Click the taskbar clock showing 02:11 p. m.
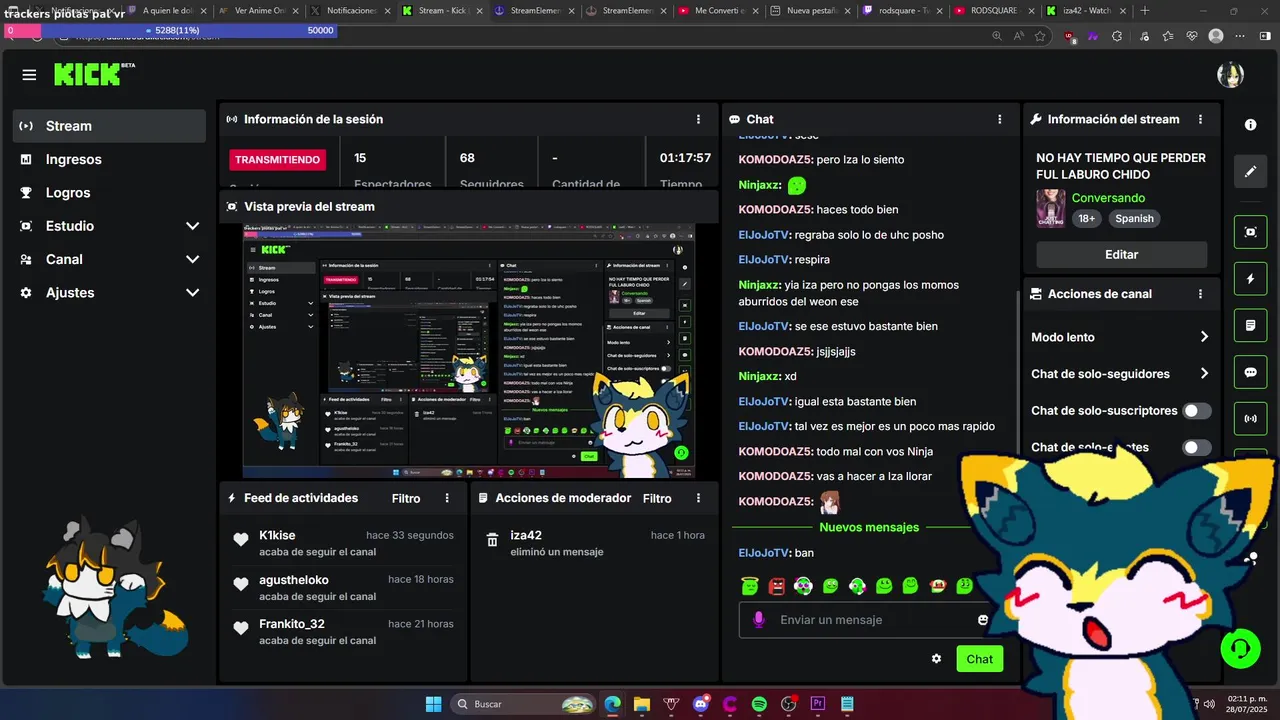The height and width of the screenshot is (720, 1280). [x=1247, y=704]
